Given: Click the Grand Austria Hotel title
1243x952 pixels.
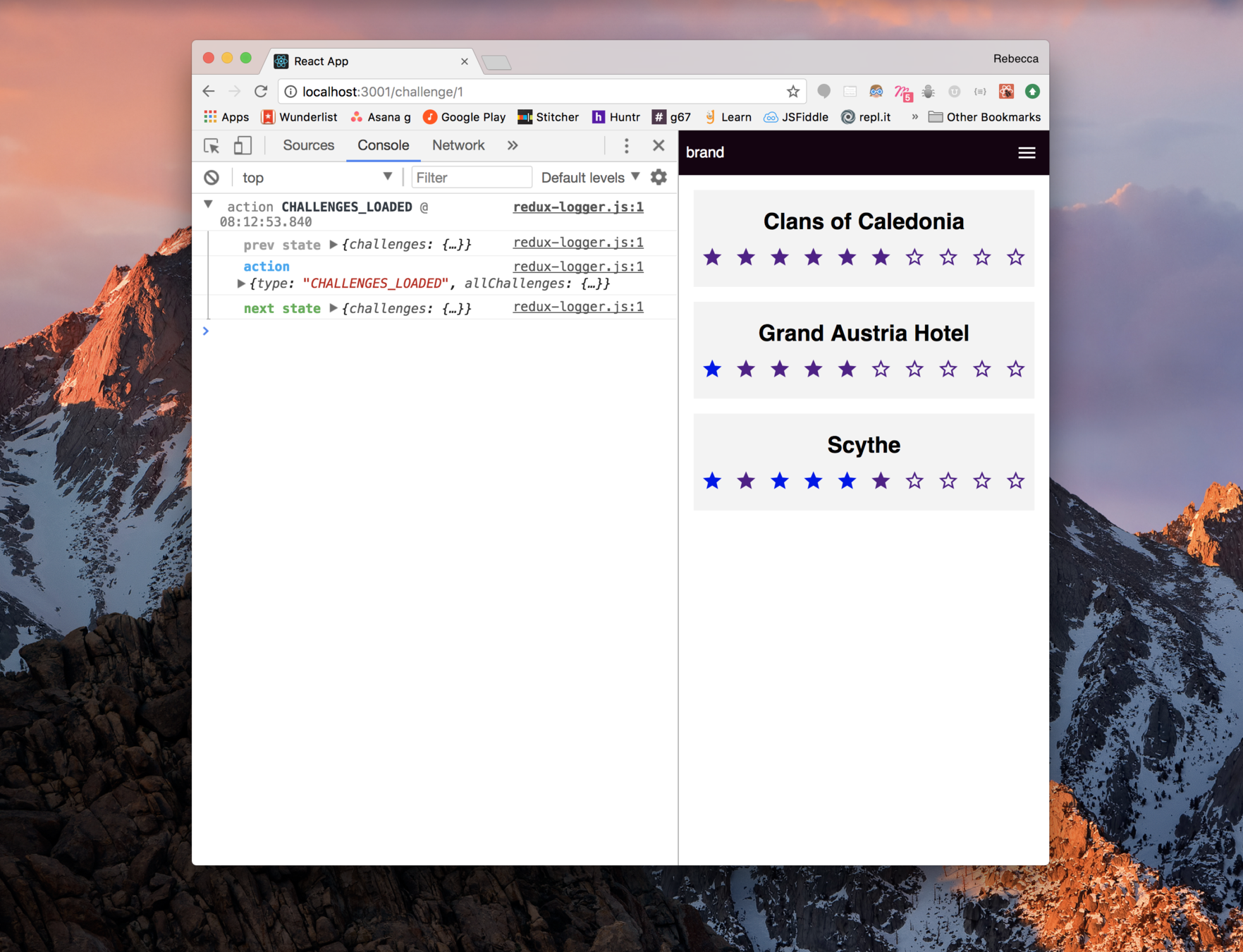Looking at the screenshot, I should 864,333.
